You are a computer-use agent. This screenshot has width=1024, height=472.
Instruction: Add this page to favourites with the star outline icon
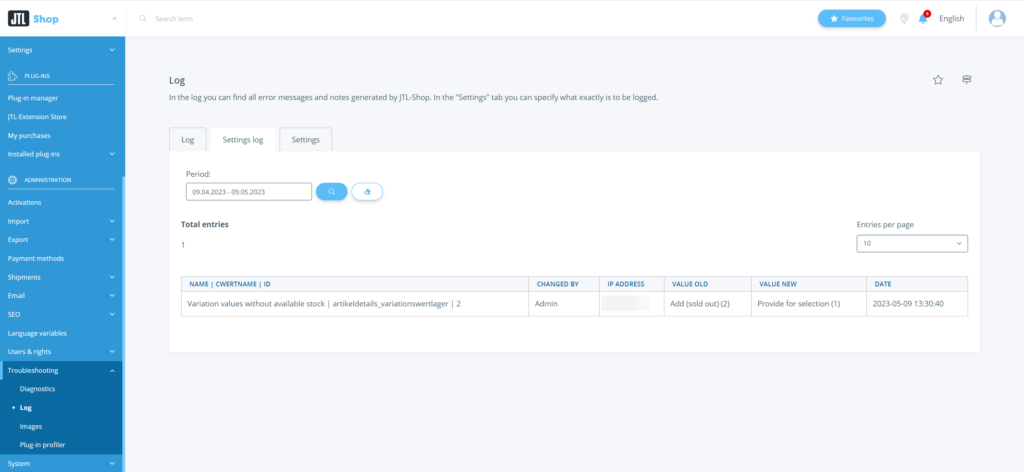tap(938, 80)
